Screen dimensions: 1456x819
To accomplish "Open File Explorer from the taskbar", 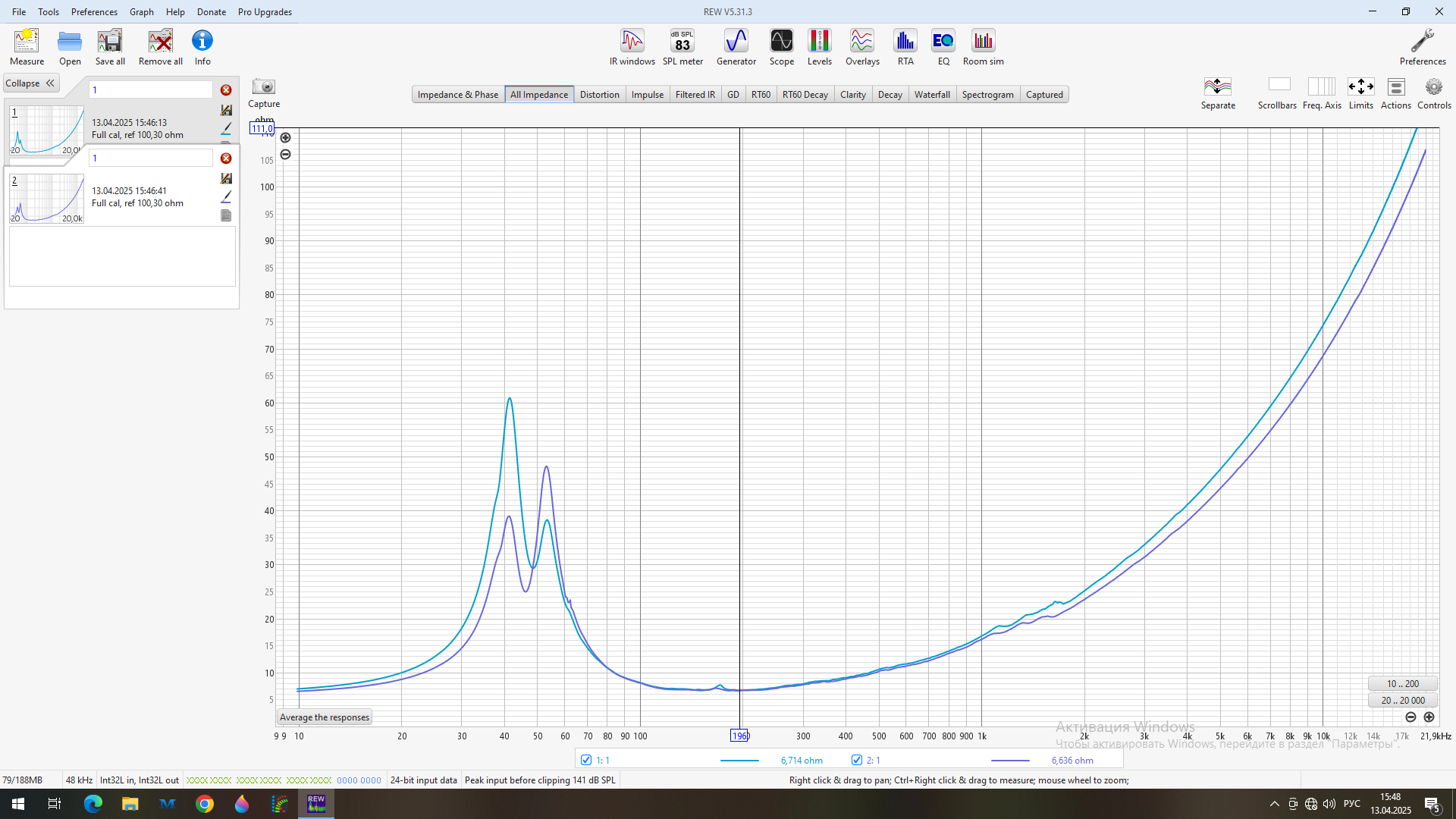I will coord(130,804).
